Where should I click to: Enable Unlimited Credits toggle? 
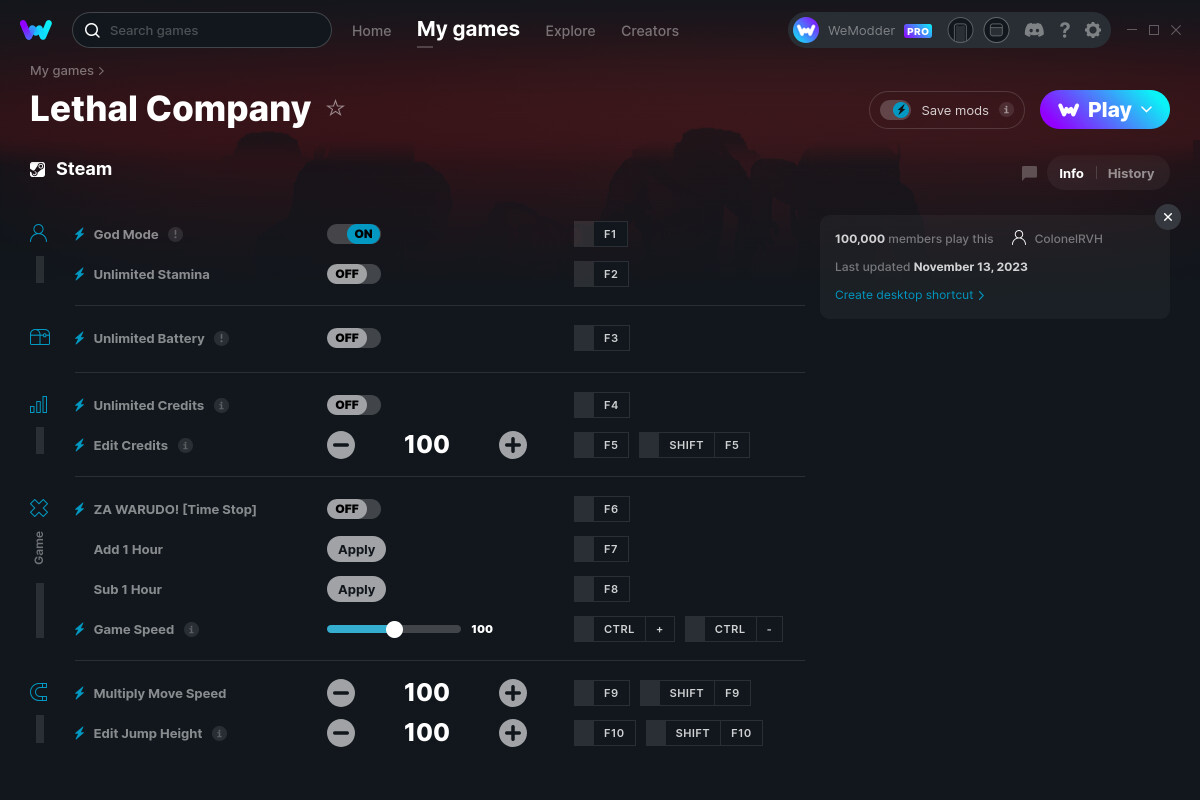tap(354, 405)
